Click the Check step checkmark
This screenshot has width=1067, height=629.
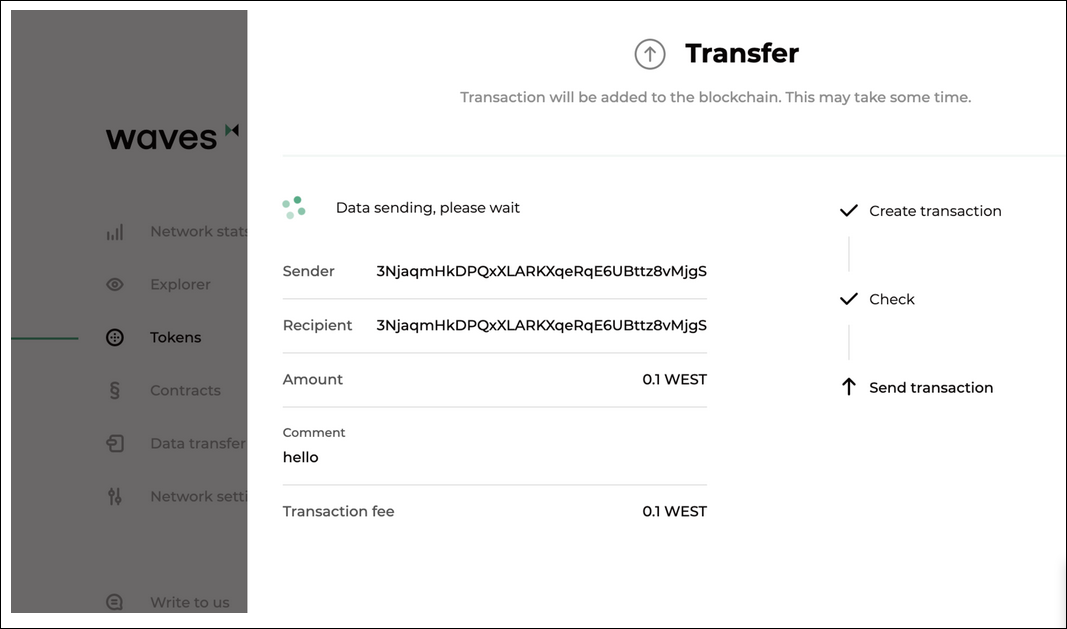849,298
